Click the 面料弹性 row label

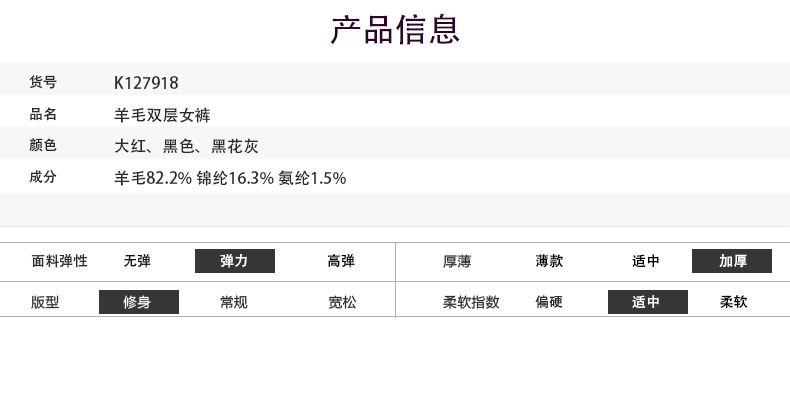click(x=60, y=261)
